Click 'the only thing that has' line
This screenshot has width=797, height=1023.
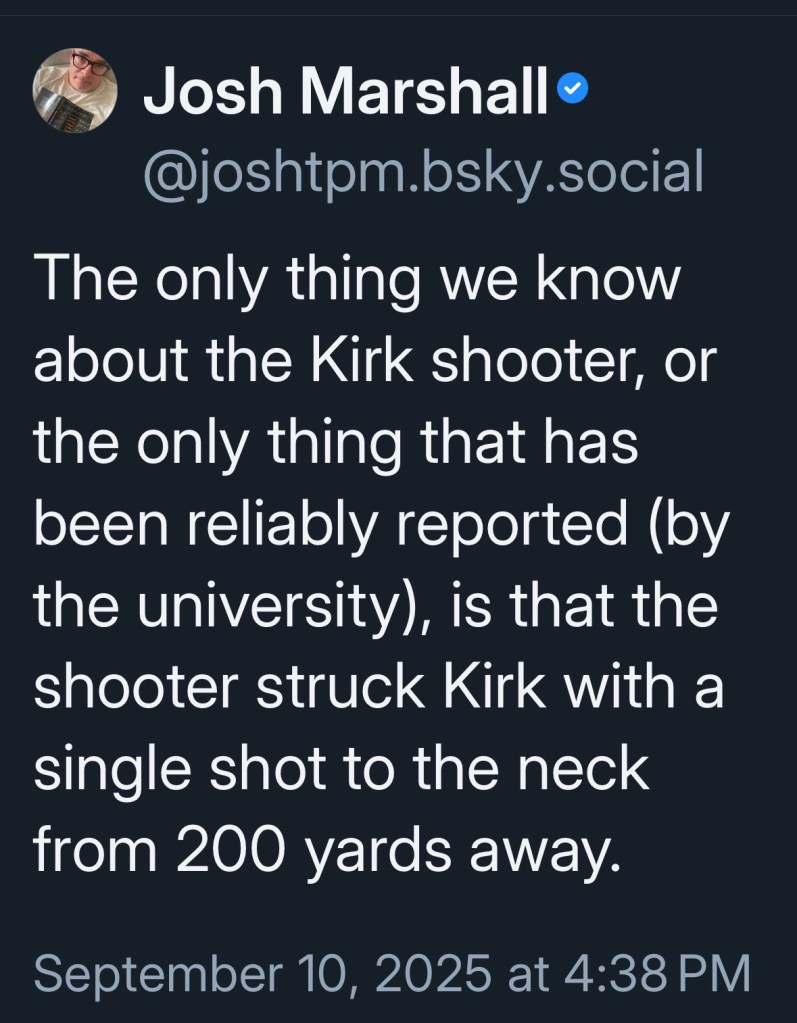point(336,445)
